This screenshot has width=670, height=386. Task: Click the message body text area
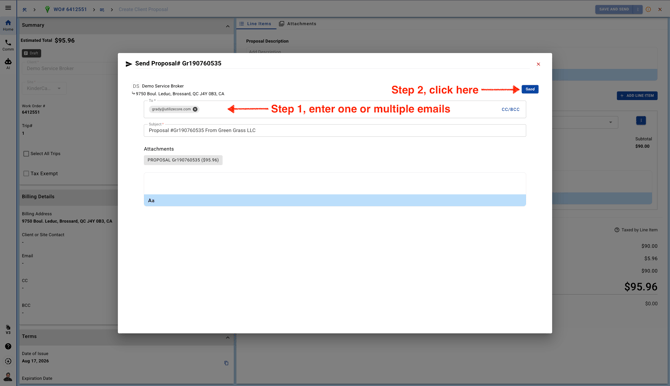[335, 183]
